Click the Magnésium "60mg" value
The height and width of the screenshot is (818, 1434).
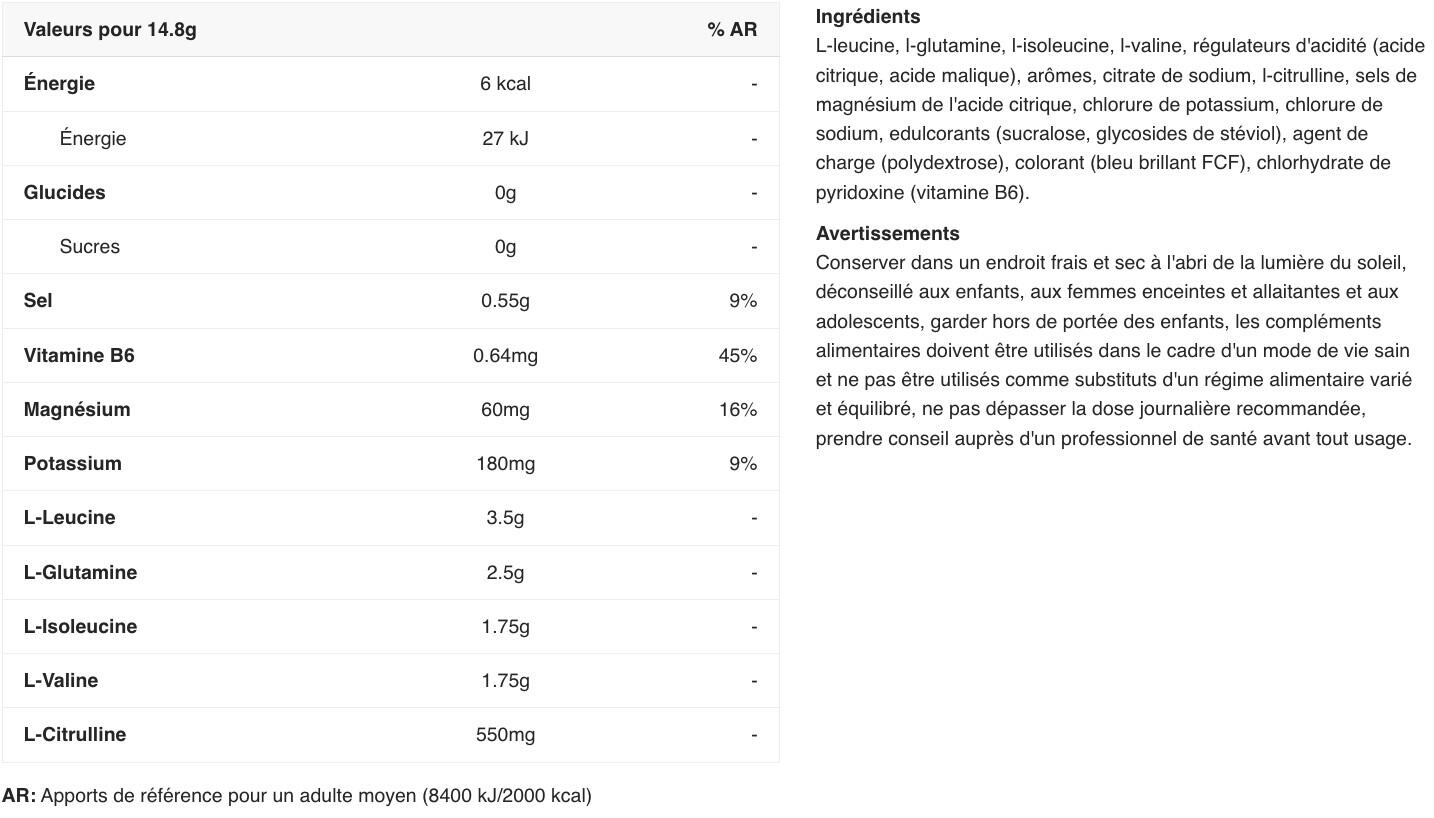pyautogui.click(x=505, y=410)
